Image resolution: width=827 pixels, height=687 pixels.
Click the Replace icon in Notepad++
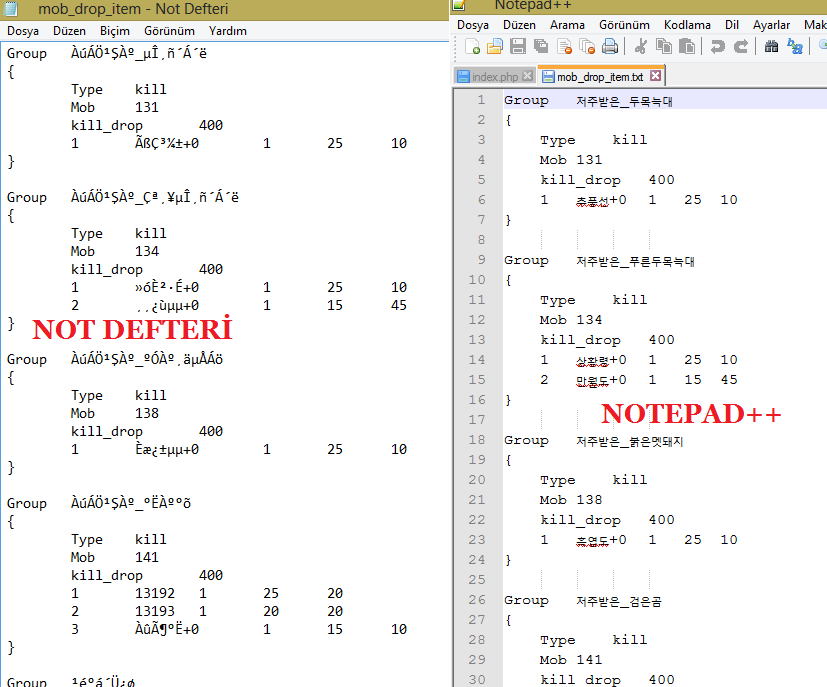point(795,46)
